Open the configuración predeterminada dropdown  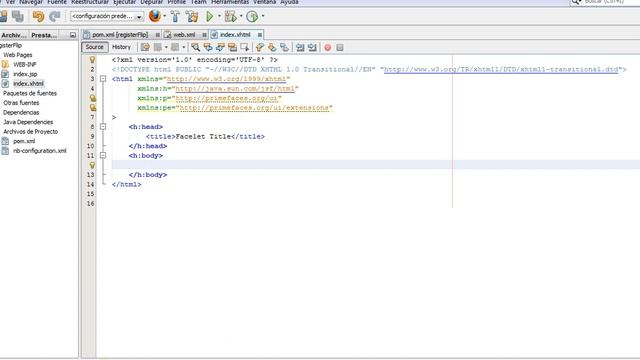point(107,16)
